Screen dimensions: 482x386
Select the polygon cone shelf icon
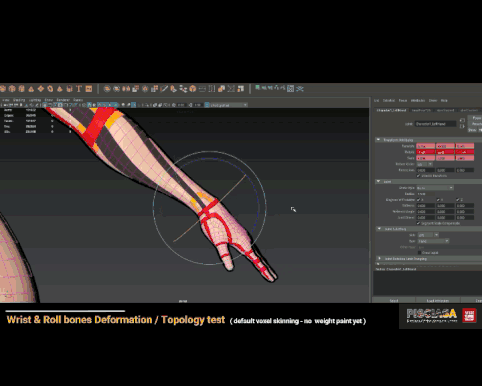coord(31,89)
